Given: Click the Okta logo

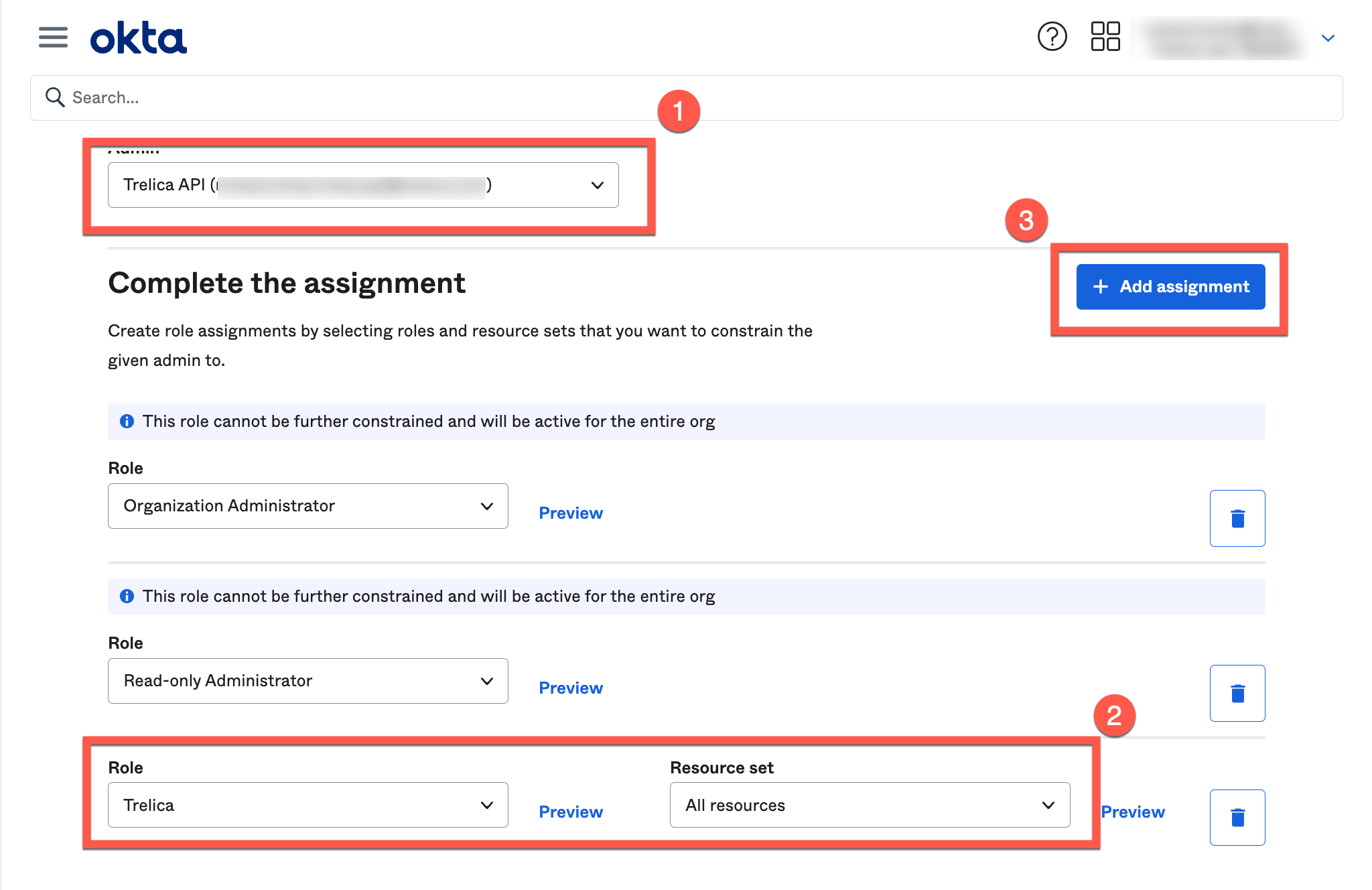Looking at the screenshot, I should (x=139, y=38).
